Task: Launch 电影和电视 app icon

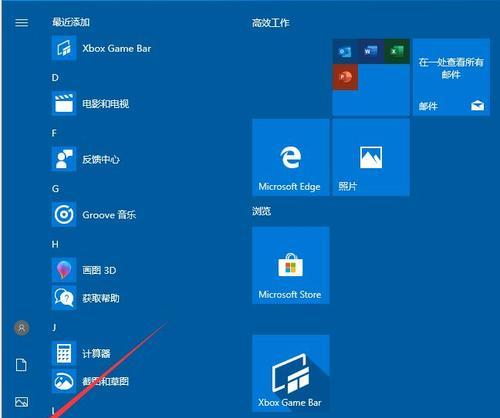Action: click(64, 103)
